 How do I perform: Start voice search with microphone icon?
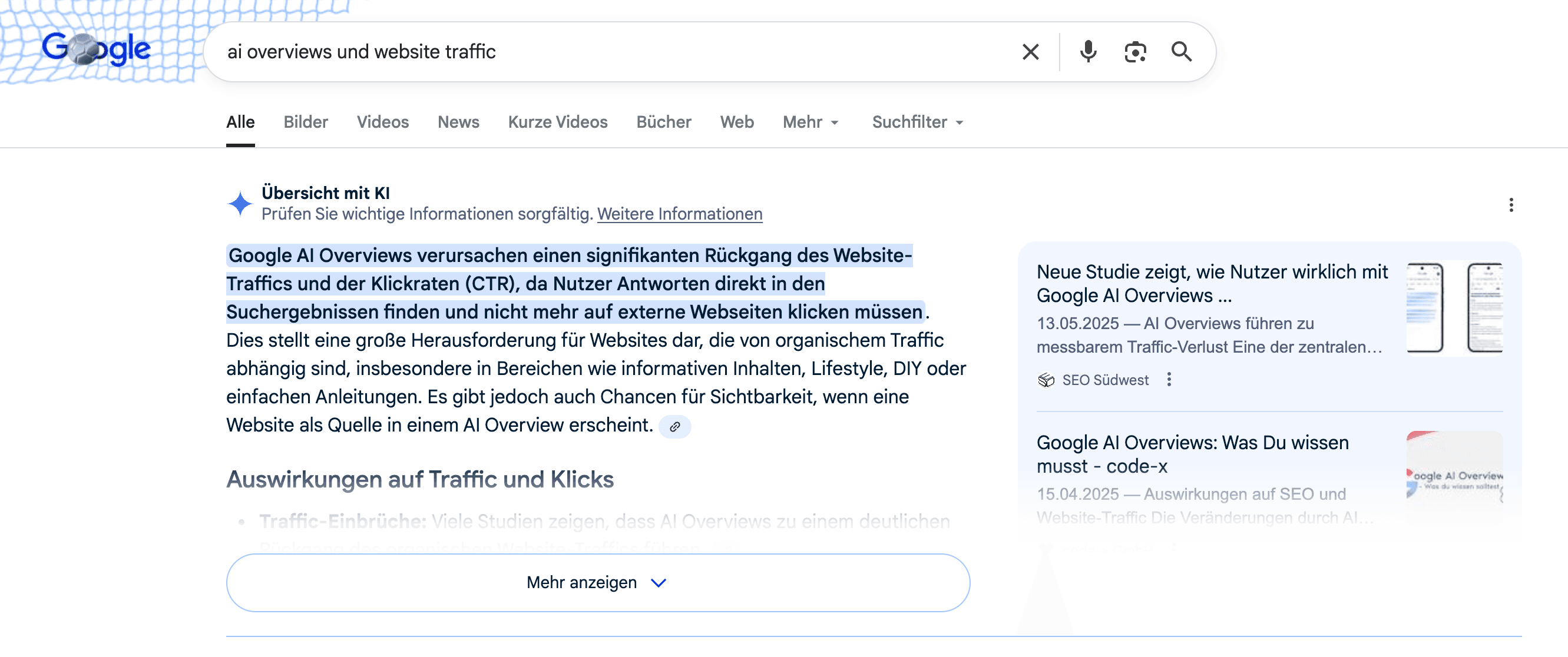pyautogui.click(x=1088, y=52)
